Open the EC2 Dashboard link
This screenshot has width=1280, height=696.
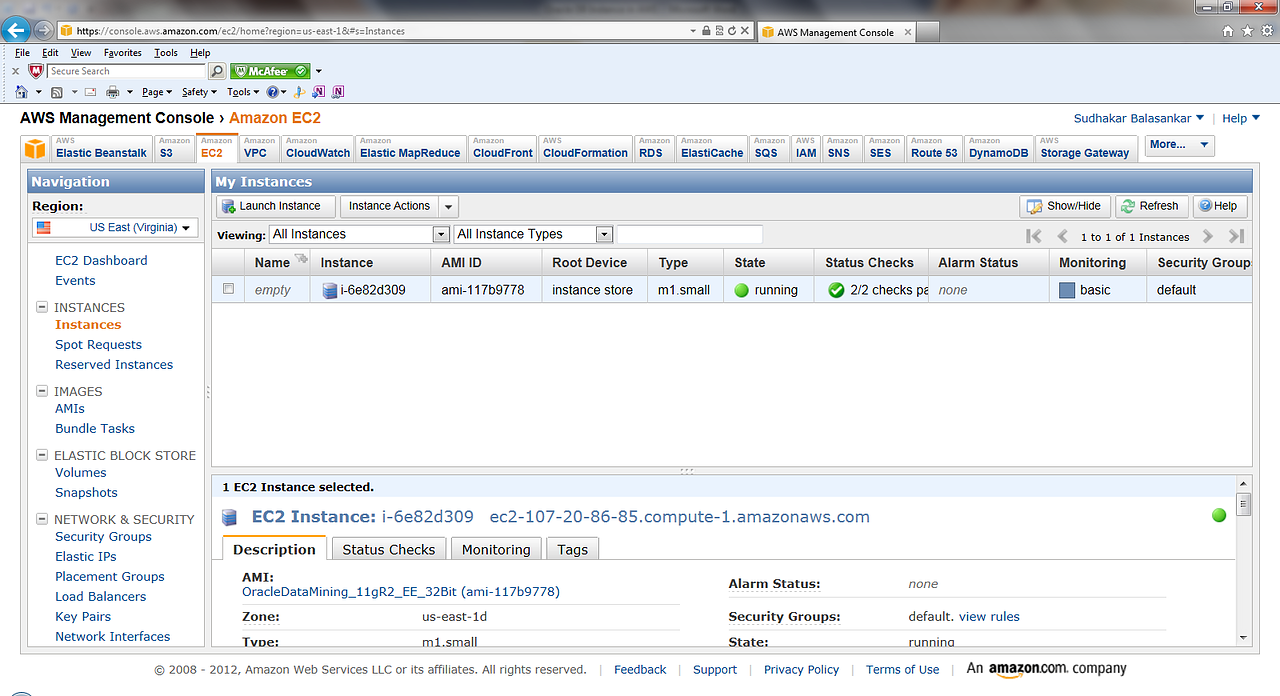[101, 260]
